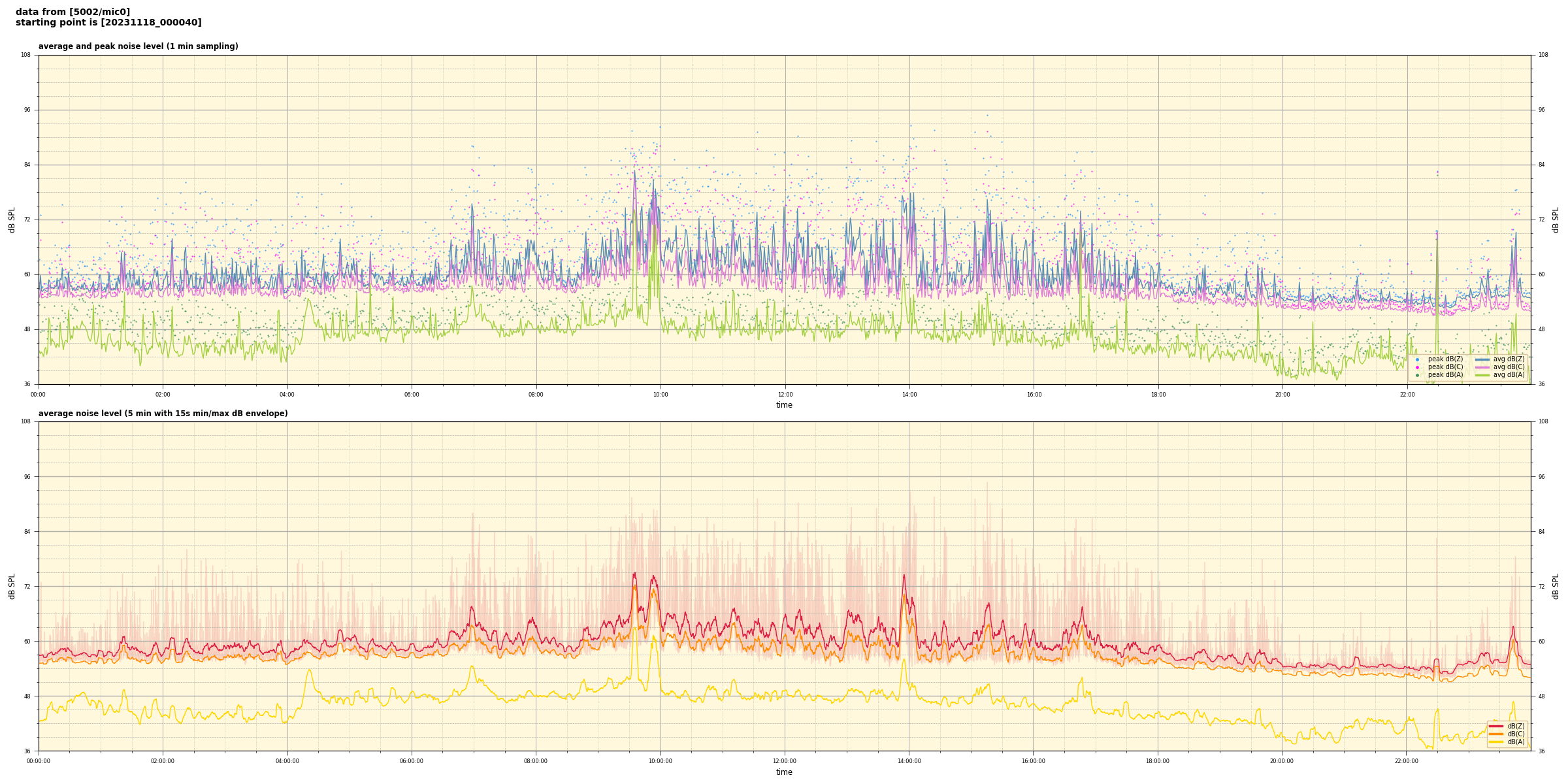Viewport: 1568px width, 784px height.
Task: Click the peak dB(A) green legend marker
Action: tap(1417, 375)
